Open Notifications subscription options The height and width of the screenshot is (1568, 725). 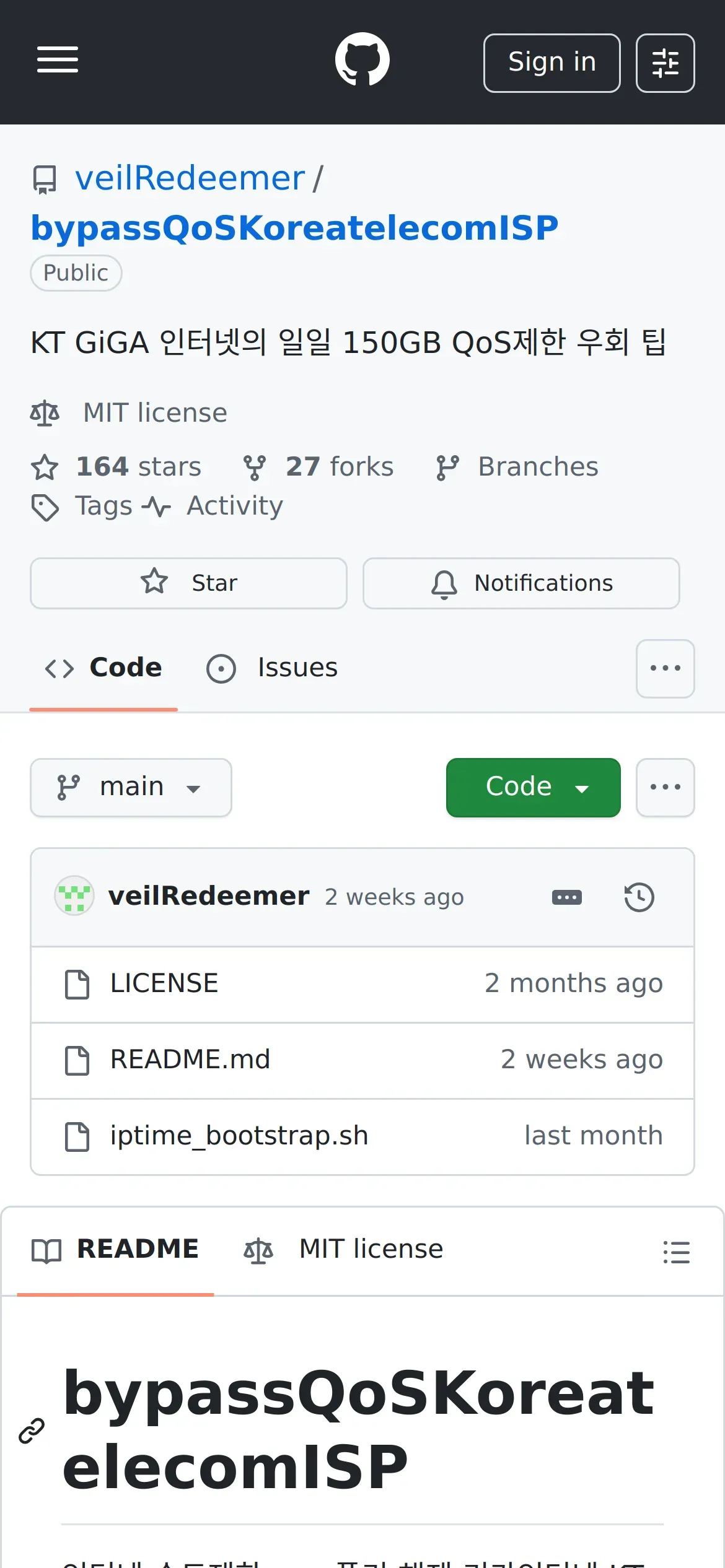pyautogui.click(x=521, y=583)
